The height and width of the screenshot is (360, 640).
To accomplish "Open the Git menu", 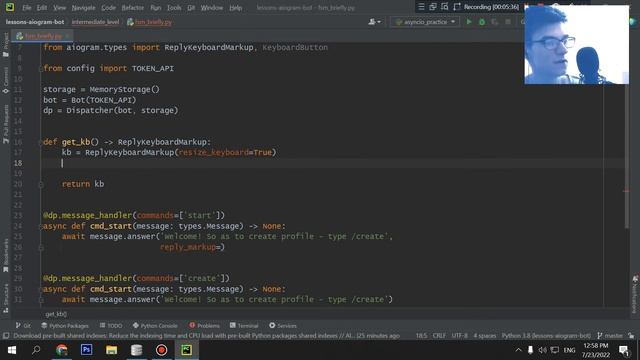I will [191, 8].
